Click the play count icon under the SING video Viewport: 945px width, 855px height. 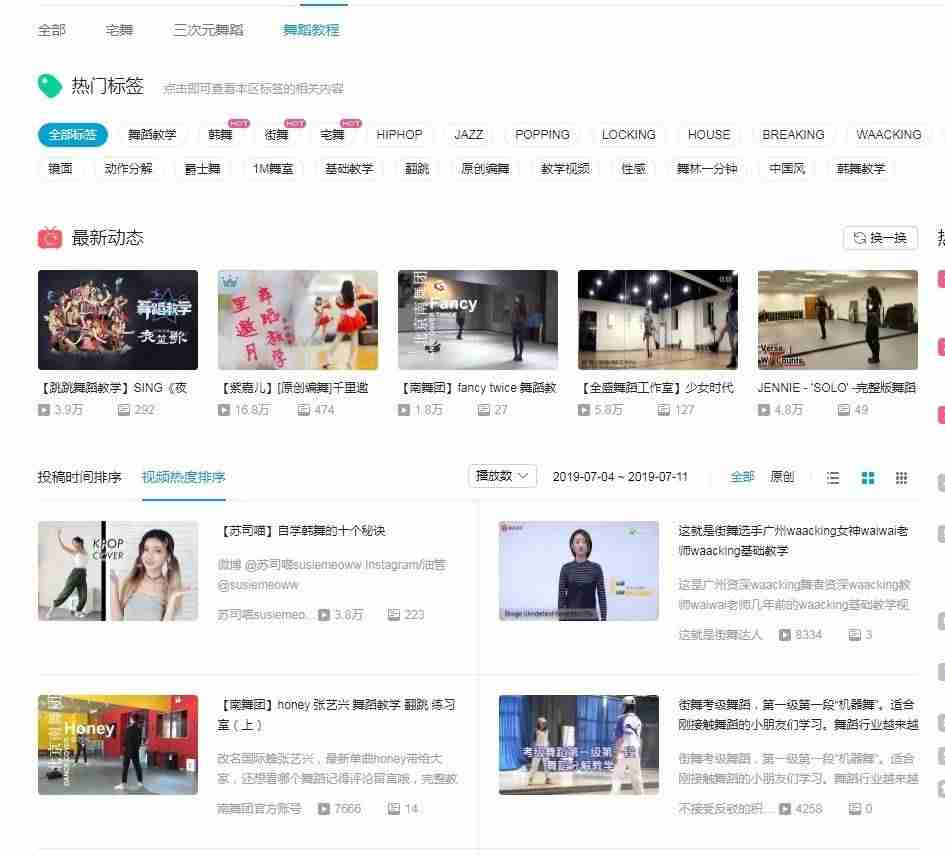[43, 410]
